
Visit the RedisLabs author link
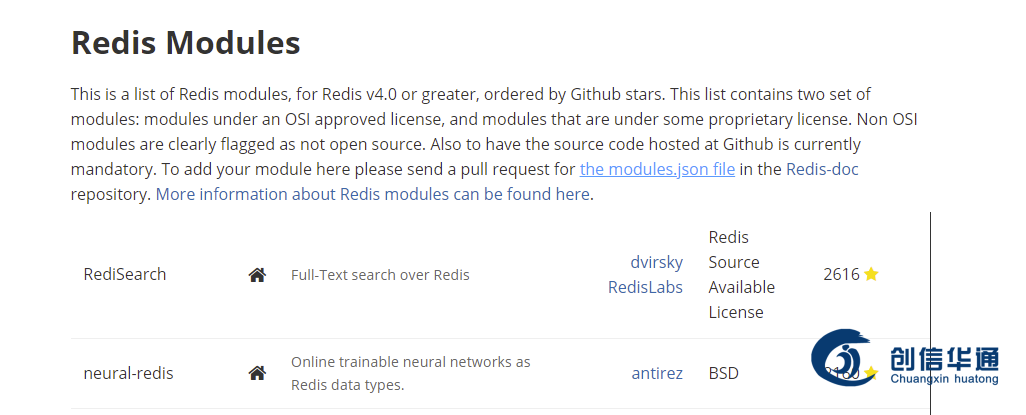[x=645, y=287]
